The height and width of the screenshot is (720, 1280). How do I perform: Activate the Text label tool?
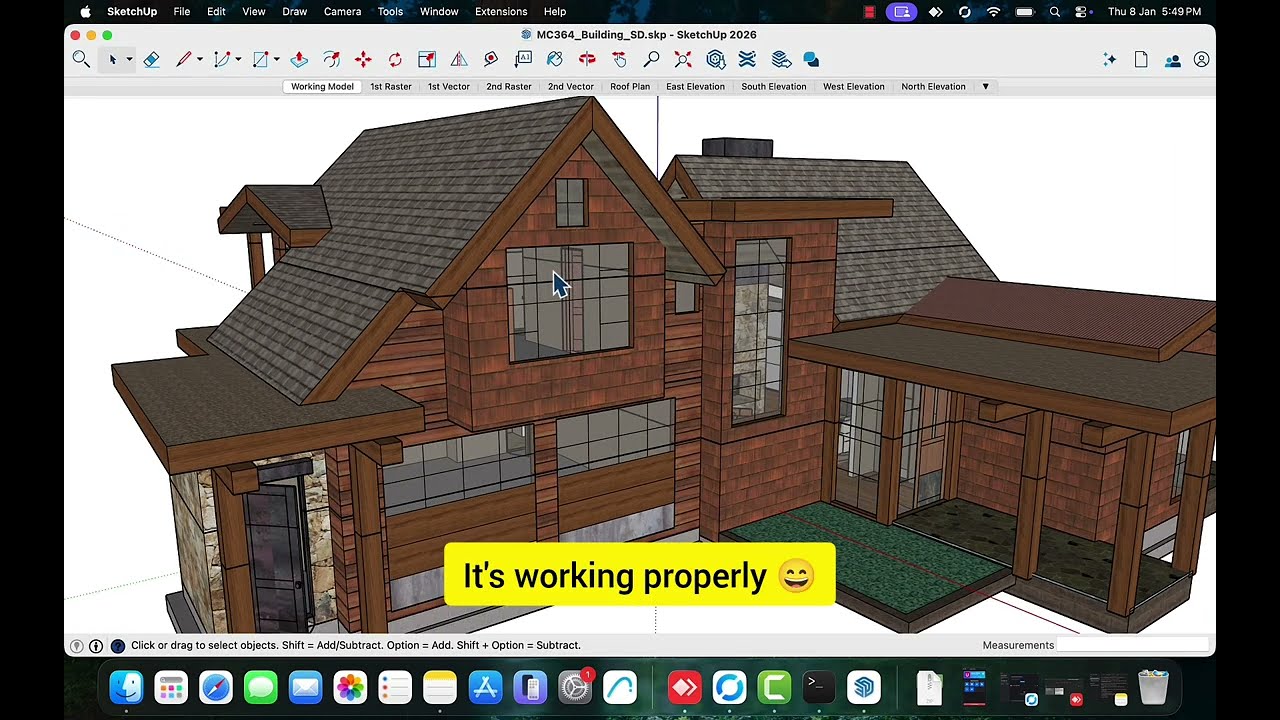pos(523,60)
